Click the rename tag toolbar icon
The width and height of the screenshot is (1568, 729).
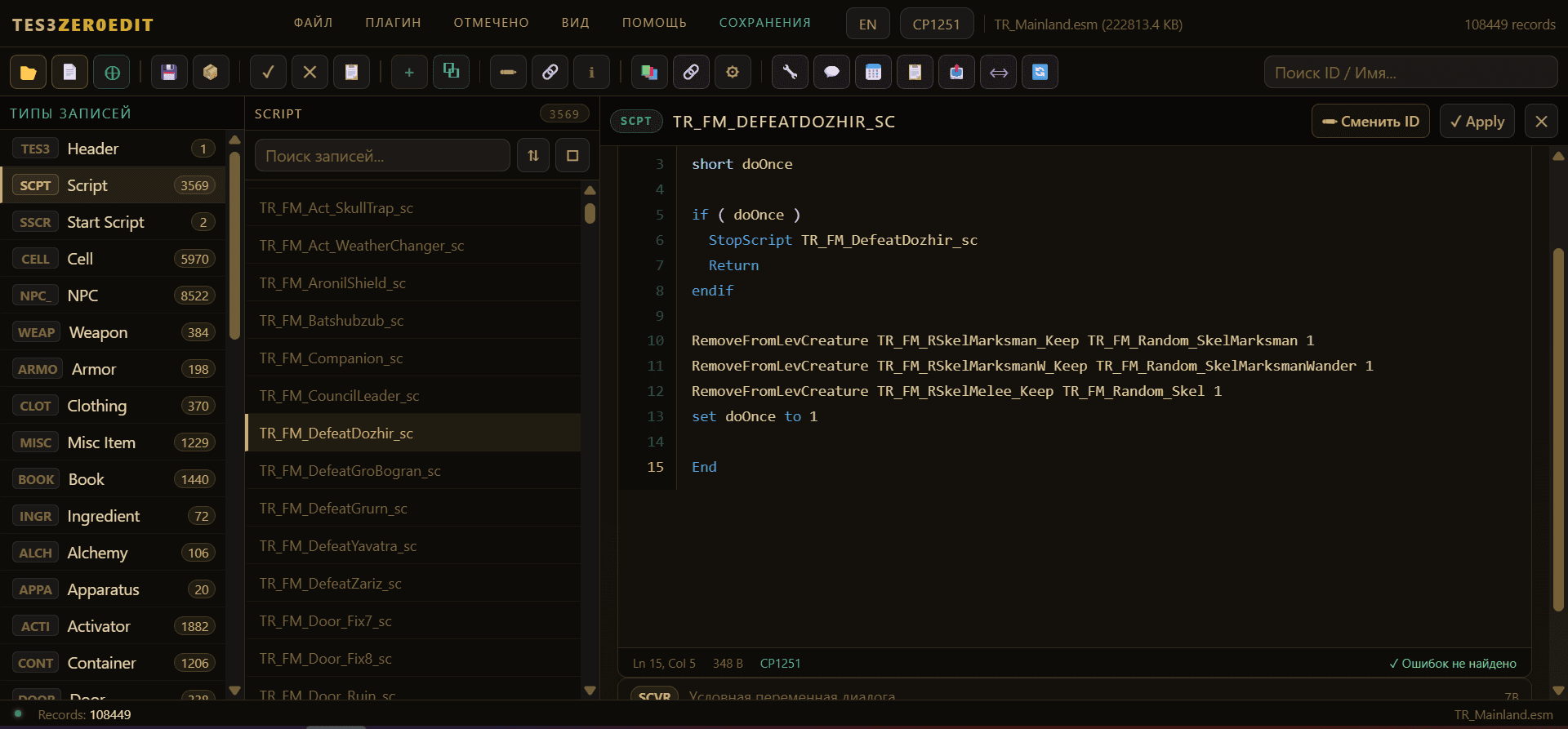pyautogui.click(x=508, y=73)
